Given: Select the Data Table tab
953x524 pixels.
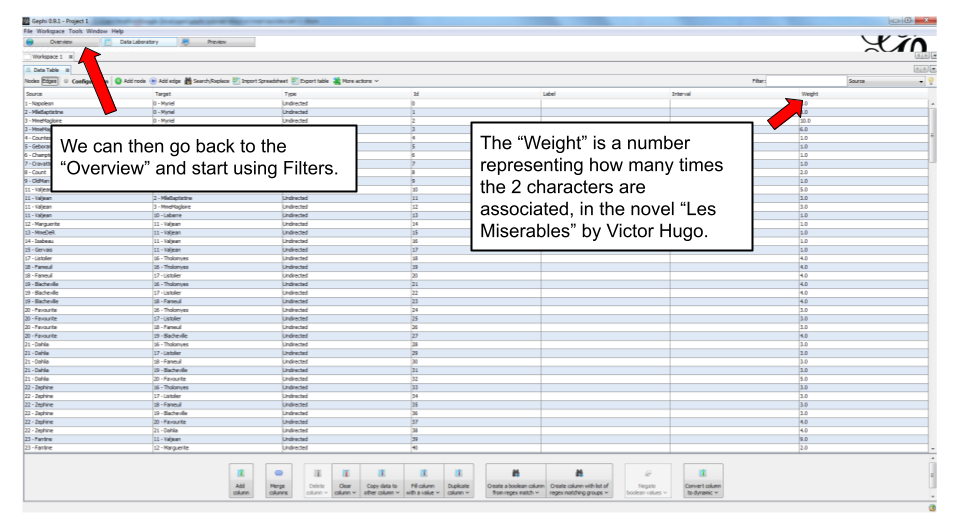Looking at the screenshot, I should [x=46, y=70].
